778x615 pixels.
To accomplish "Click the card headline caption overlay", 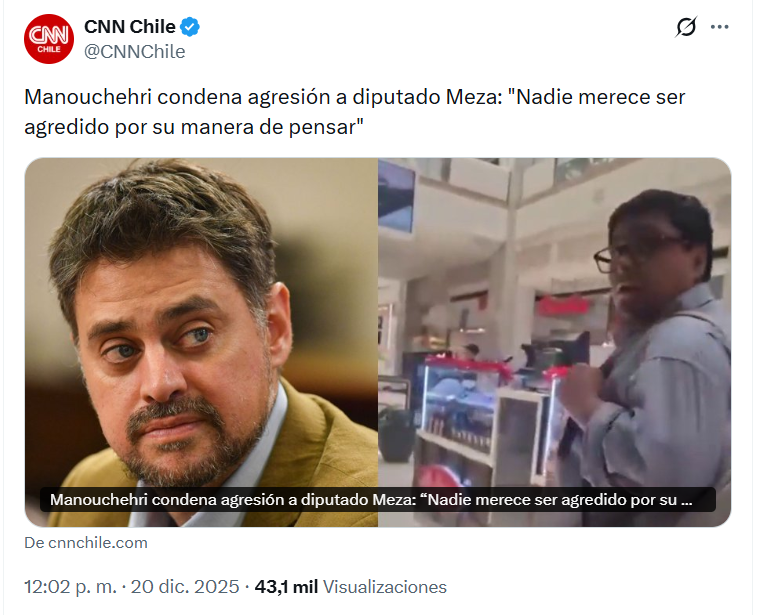I will pyautogui.click(x=378, y=499).
